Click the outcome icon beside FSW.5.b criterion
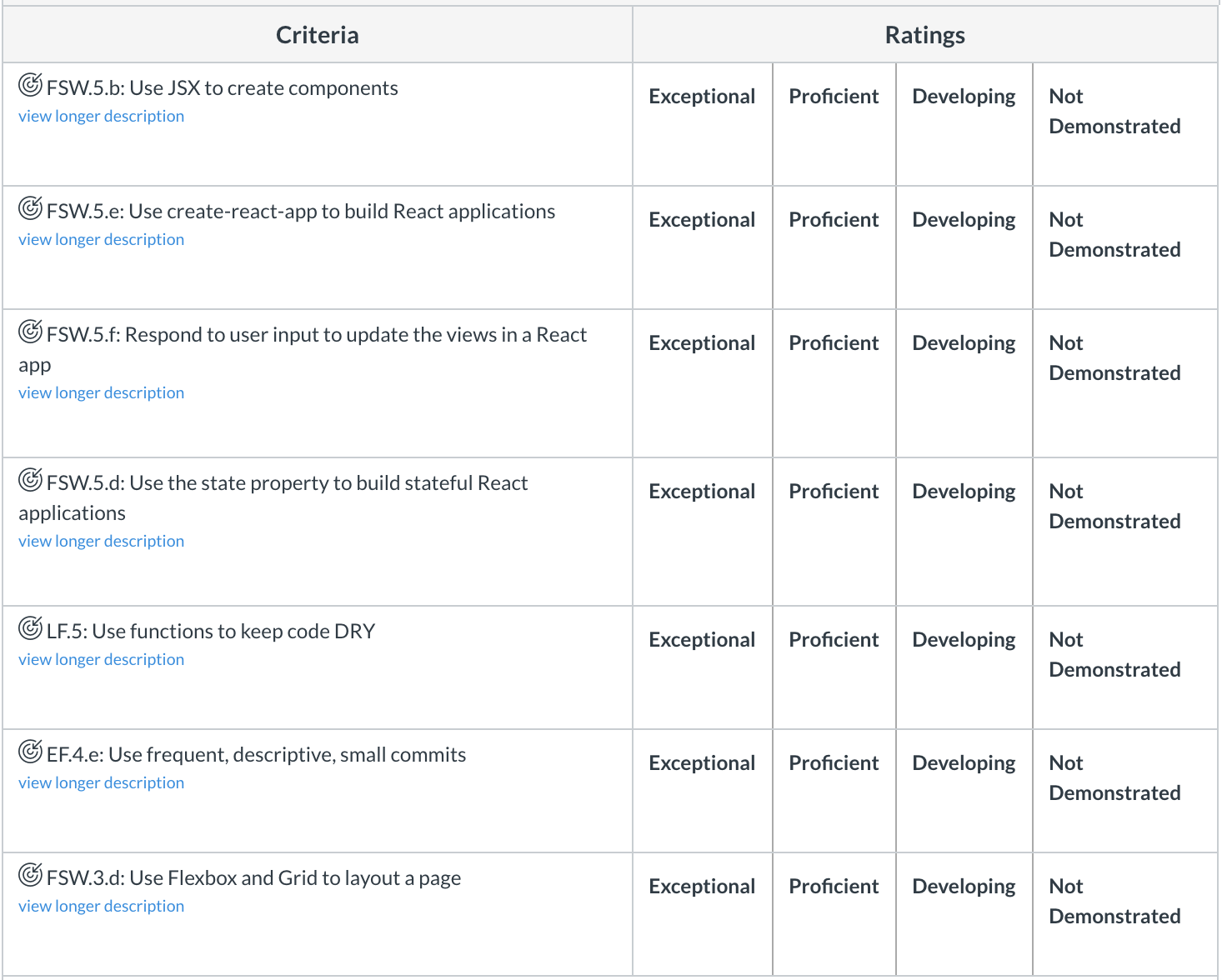The image size is (1222, 980). [x=30, y=85]
